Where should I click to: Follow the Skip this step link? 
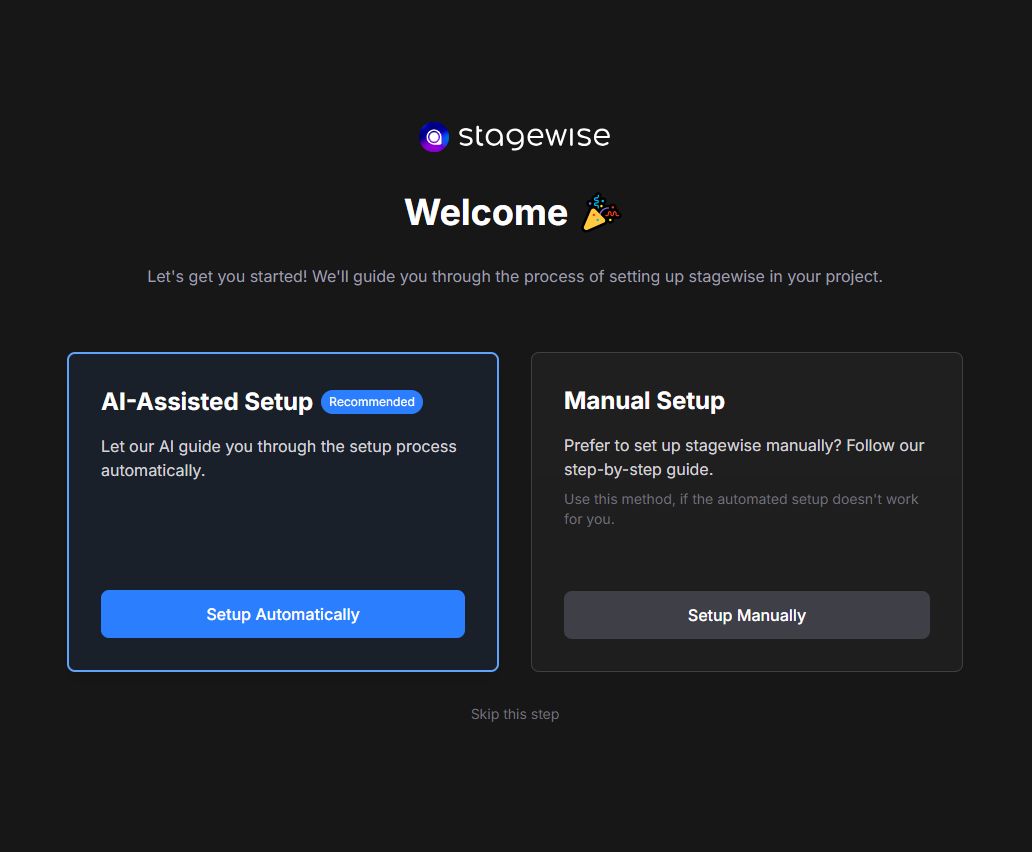[515, 714]
